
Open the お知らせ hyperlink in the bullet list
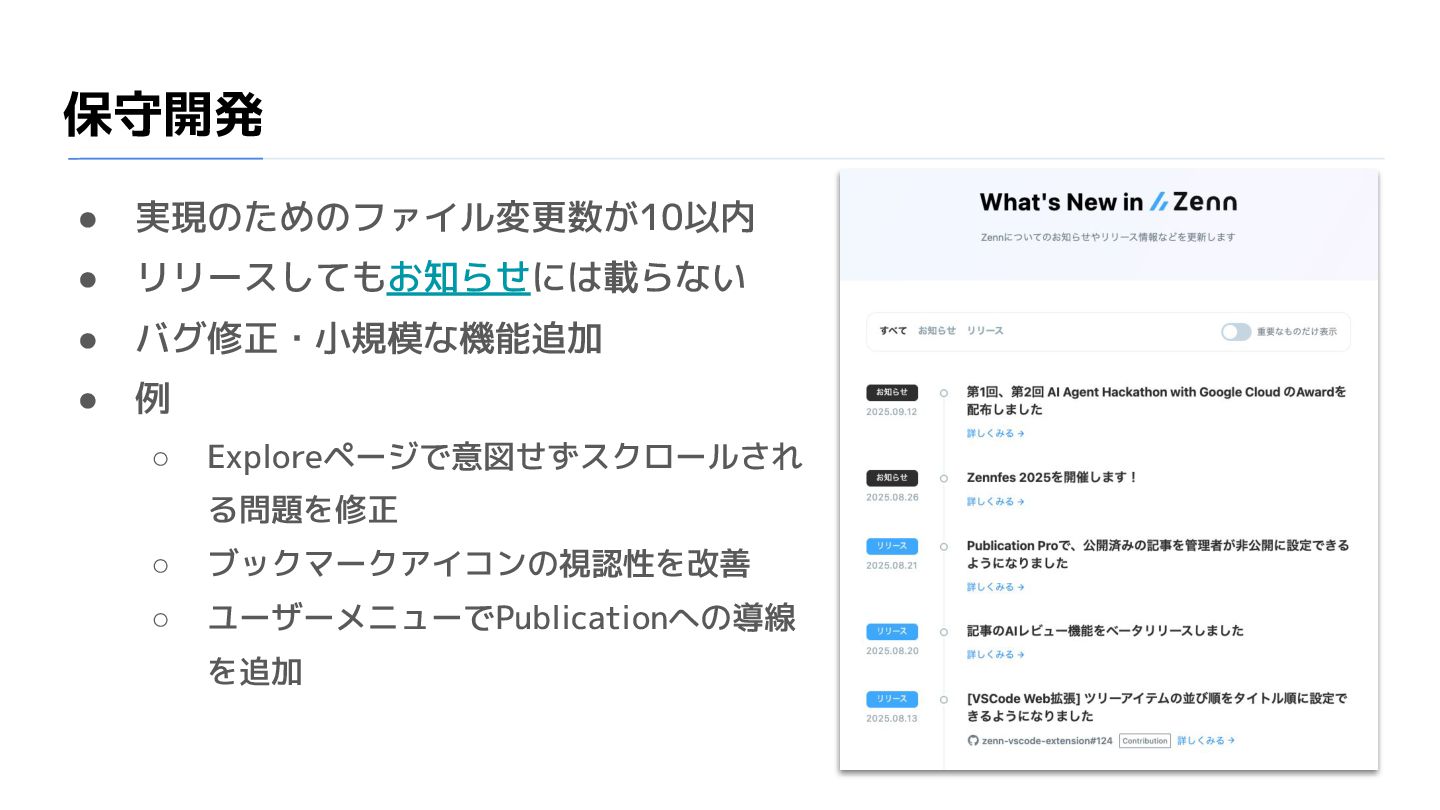pyautogui.click(x=458, y=277)
